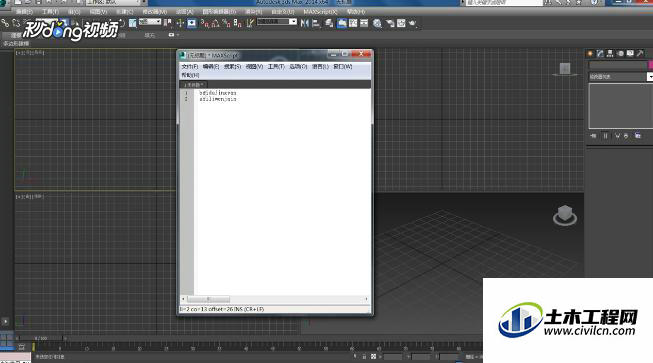Open the Utilities command panel tab
This screenshot has width=653, height=363.
point(640,53)
